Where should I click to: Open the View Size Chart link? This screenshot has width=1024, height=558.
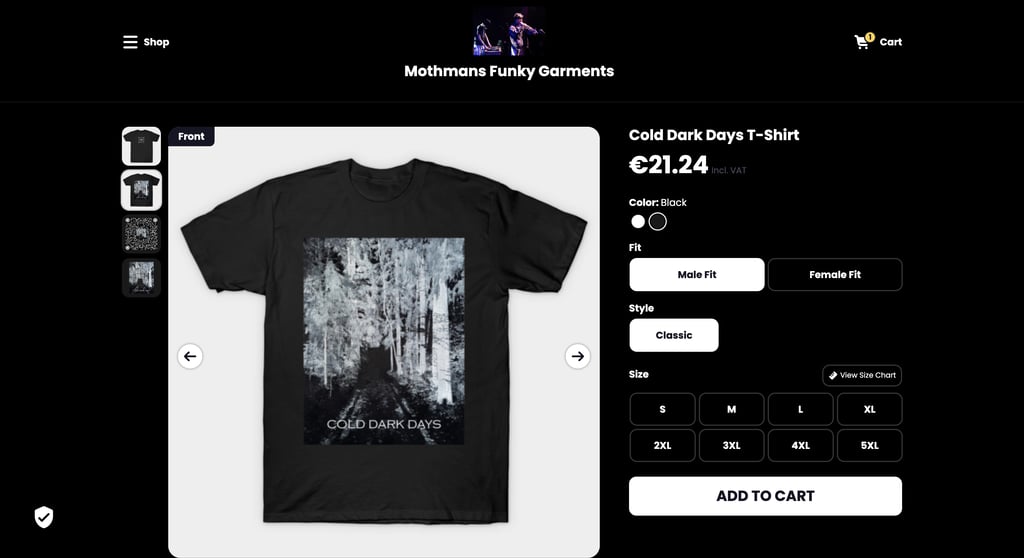(862, 375)
